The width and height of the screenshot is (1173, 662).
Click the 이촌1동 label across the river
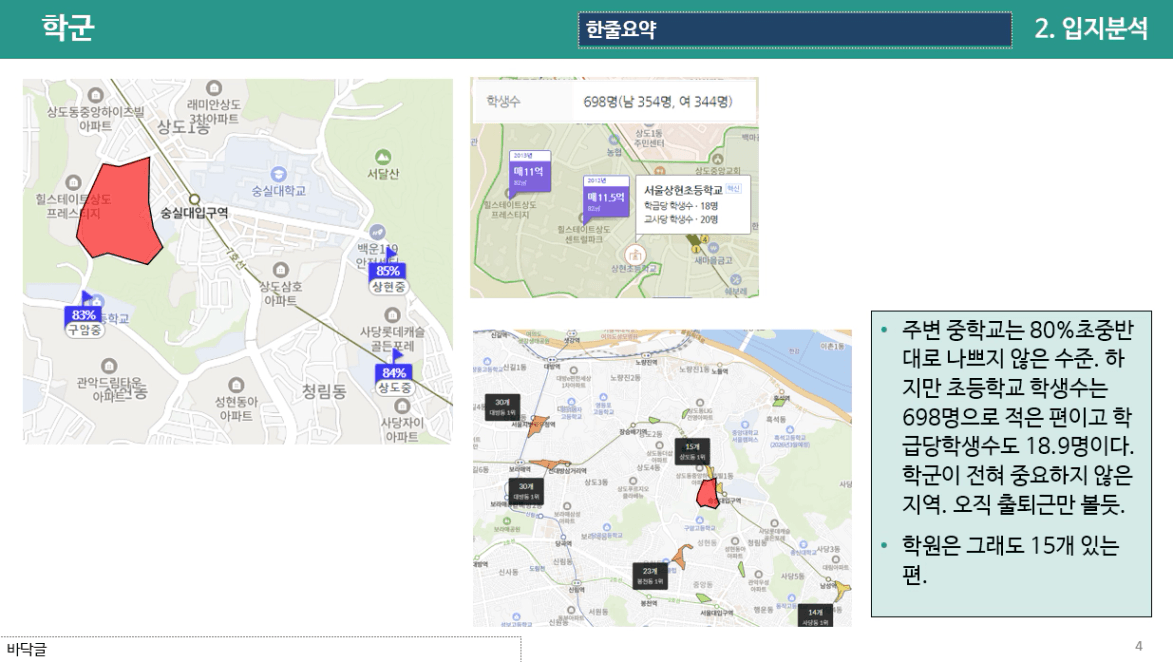(832, 346)
